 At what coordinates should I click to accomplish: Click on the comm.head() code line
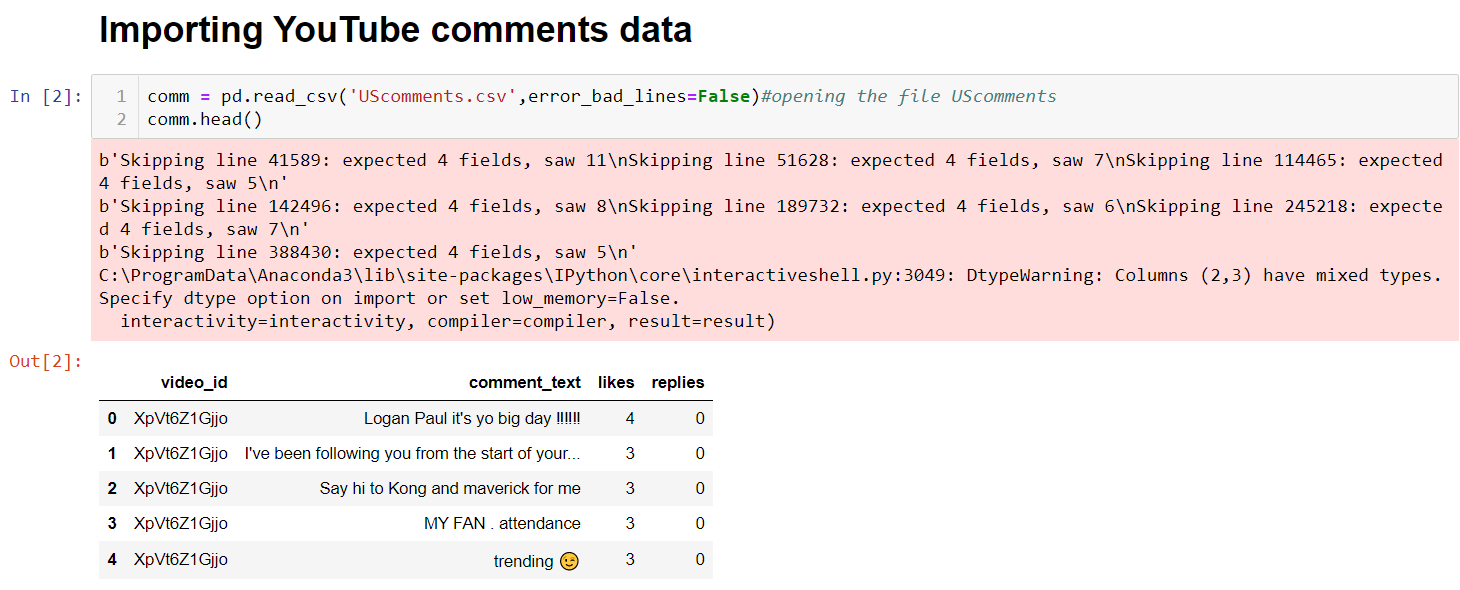point(204,119)
